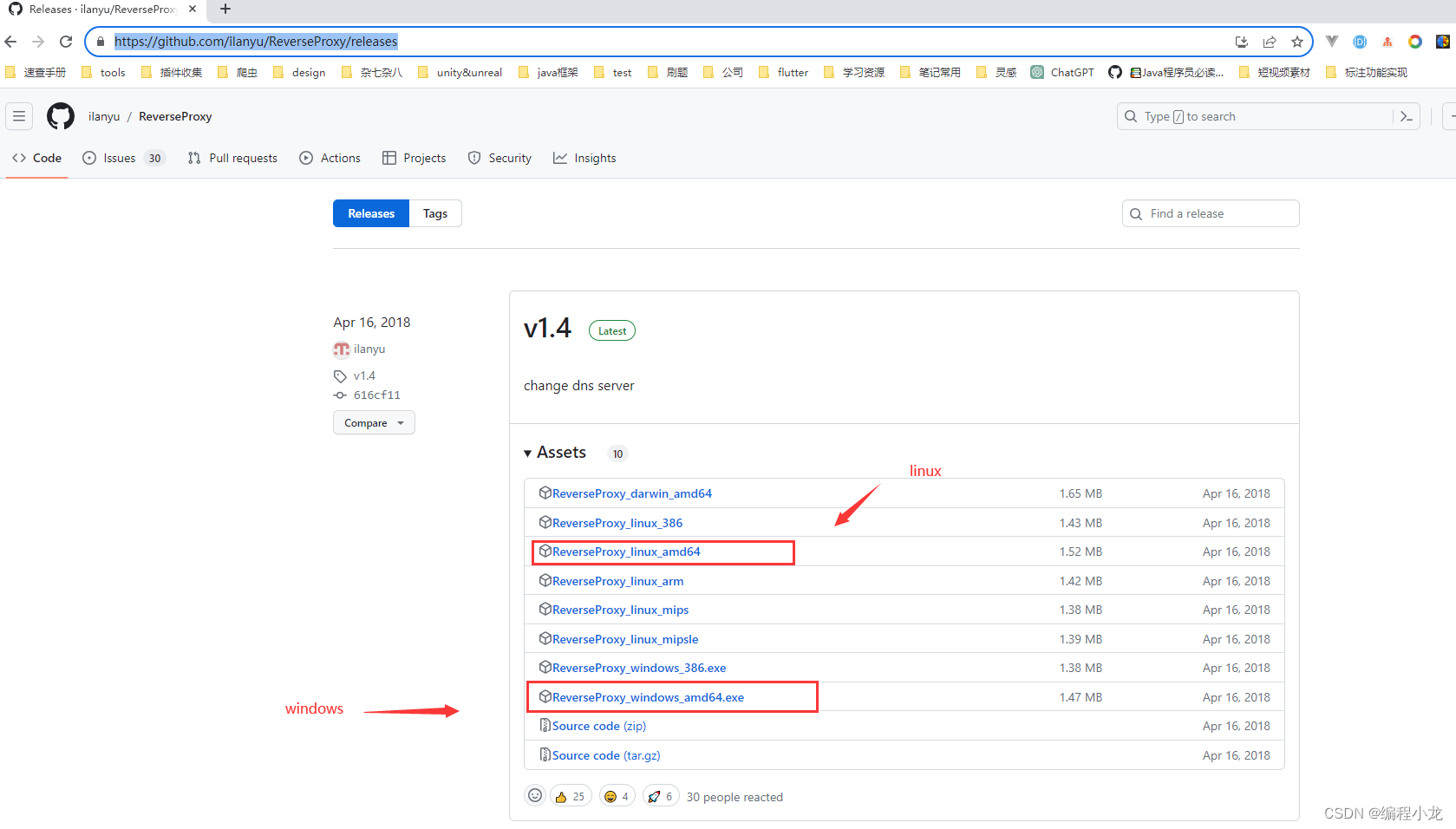Open the command palette icon

pos(1407,116)
